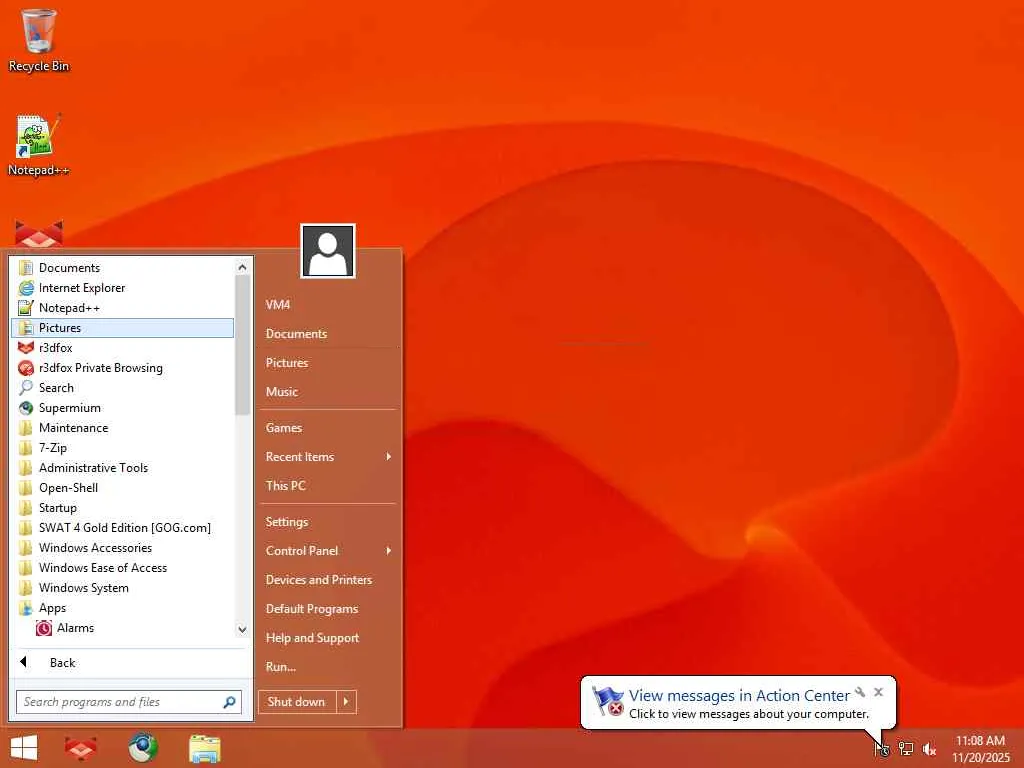The image size is (1024, 768).
Task: Open Recycle Bin desktop icon
Action: (39, 40)
